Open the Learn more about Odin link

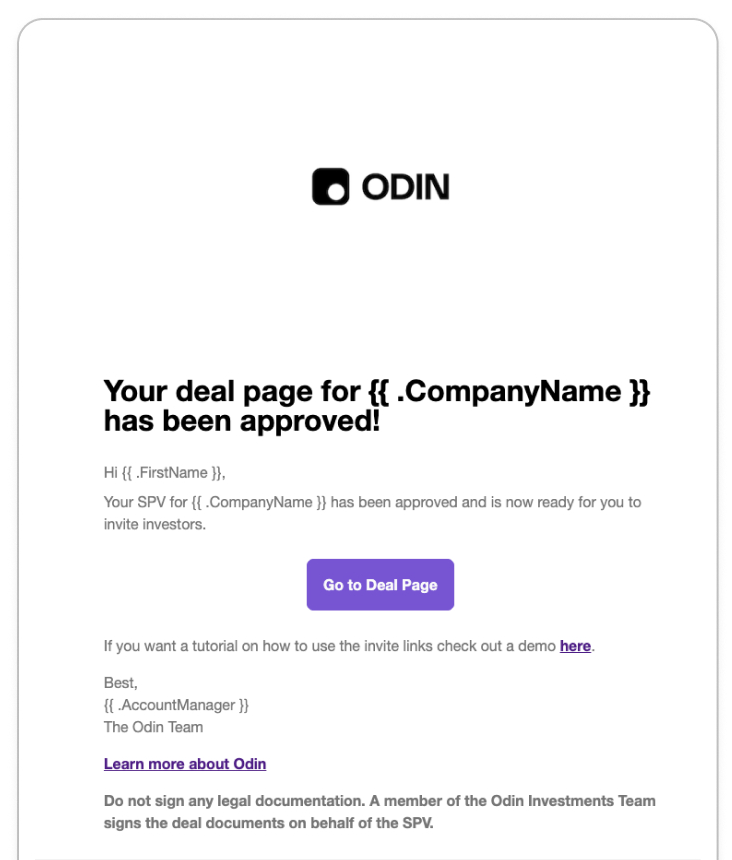point(185,764)
